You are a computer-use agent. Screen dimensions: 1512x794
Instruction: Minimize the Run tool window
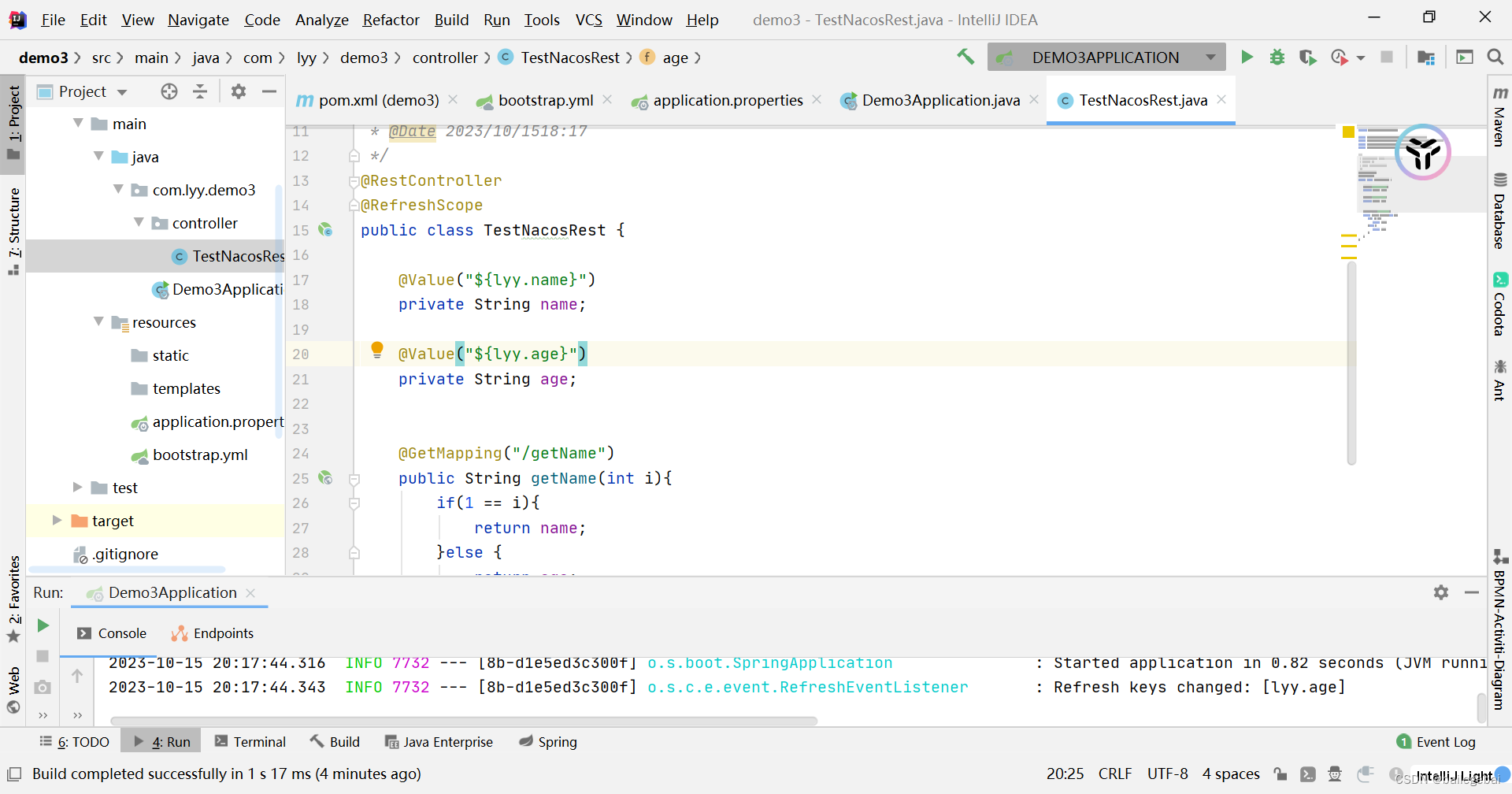point(1471,592)
